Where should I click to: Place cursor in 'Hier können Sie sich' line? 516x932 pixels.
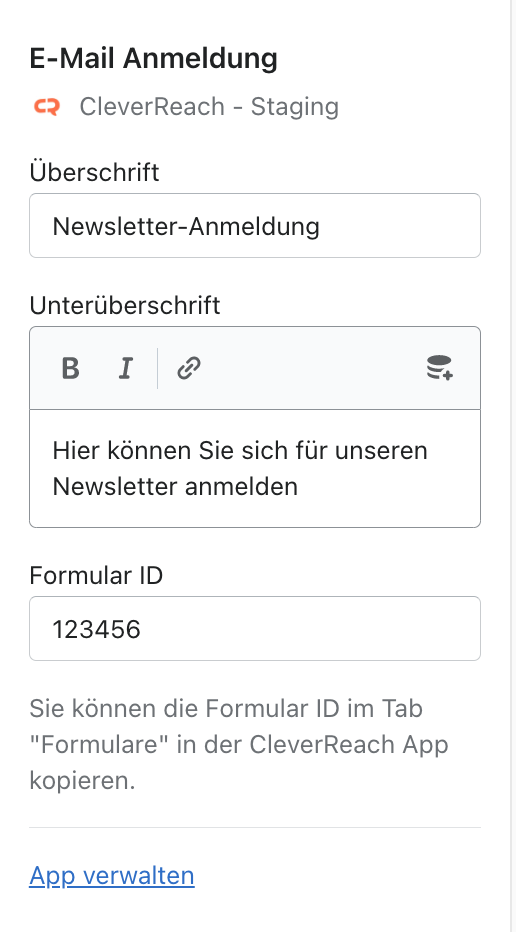pos(240,450)
